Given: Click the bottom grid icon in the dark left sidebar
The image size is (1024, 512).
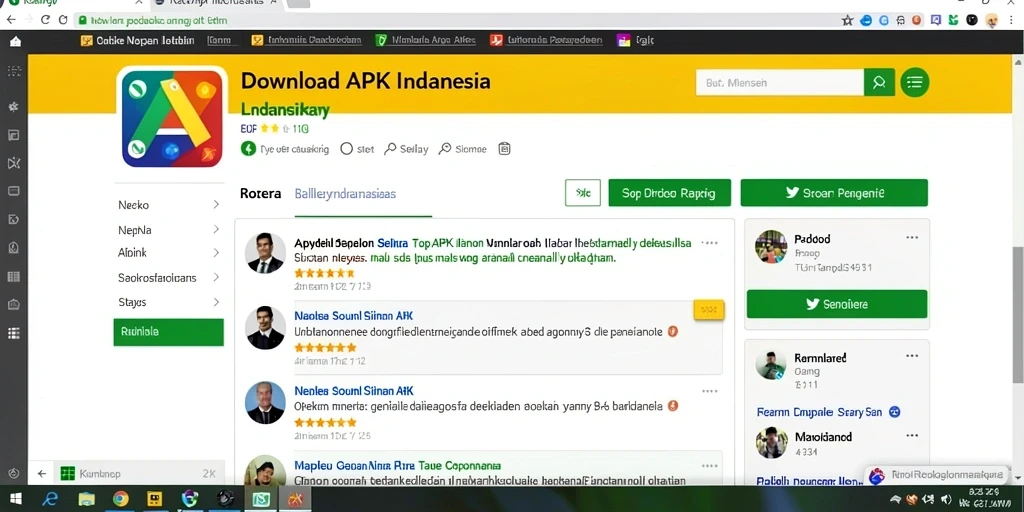Looking at the screenshot, I should pyautogui.click(x=14, y=334).
